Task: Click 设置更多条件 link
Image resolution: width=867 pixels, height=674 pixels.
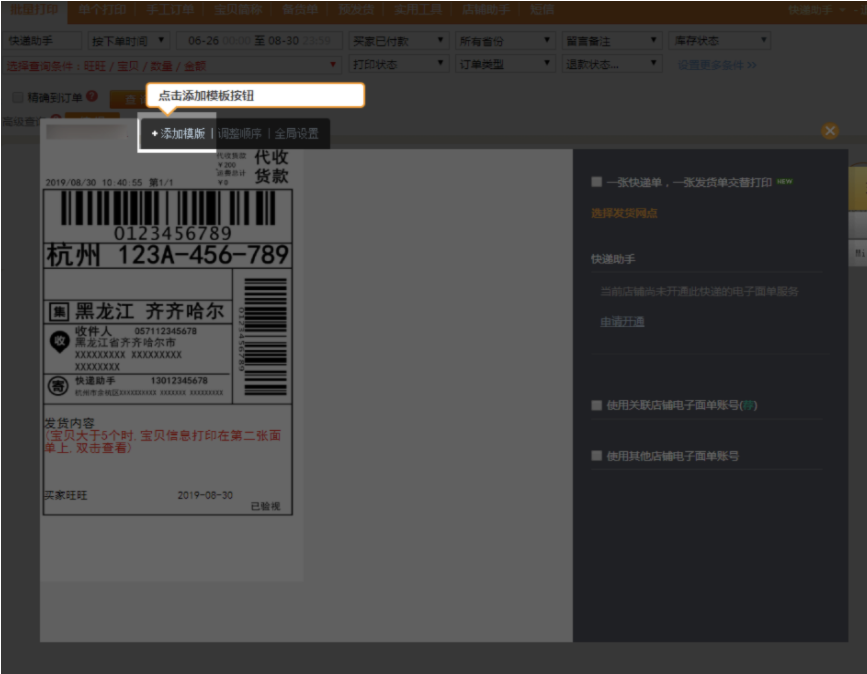Action: point(717,65)
